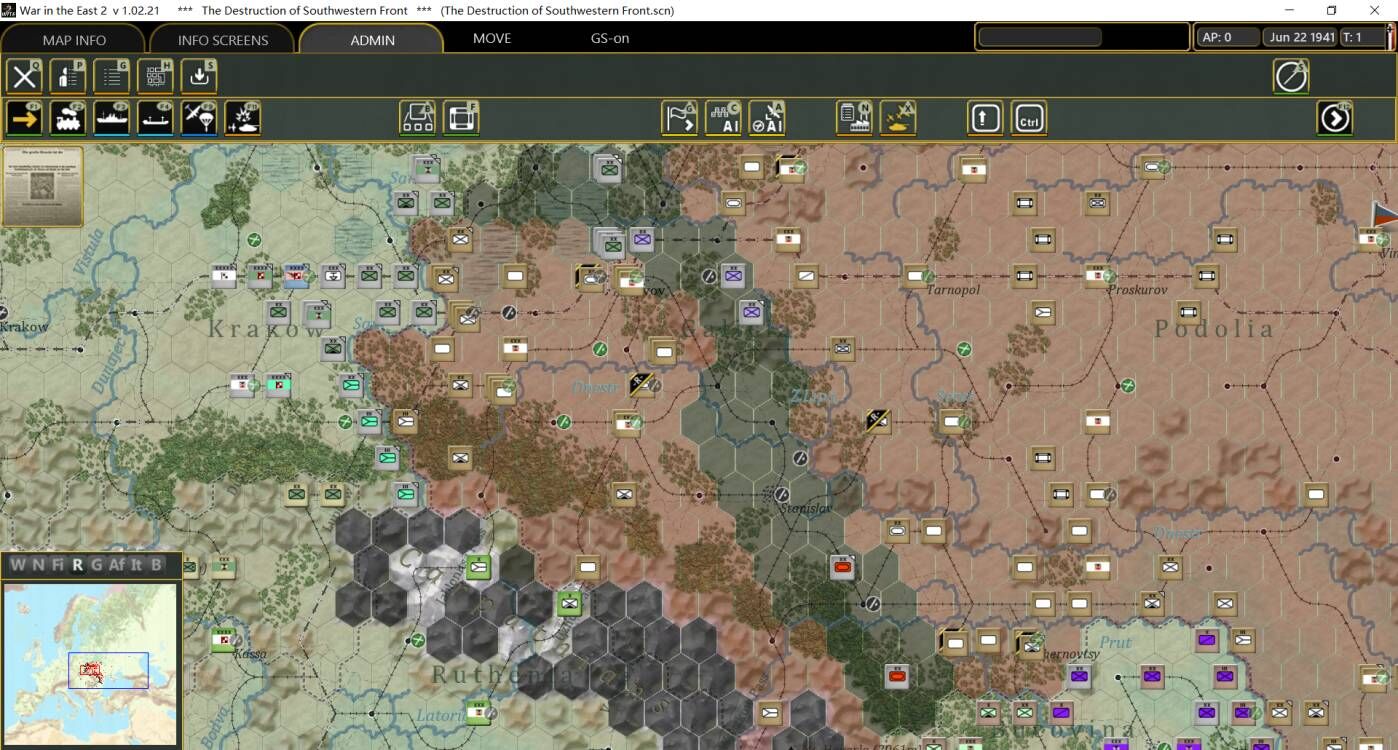The image size is (1398, 750).
Task: Switch to the ADMIN tab
Action: 372,40
